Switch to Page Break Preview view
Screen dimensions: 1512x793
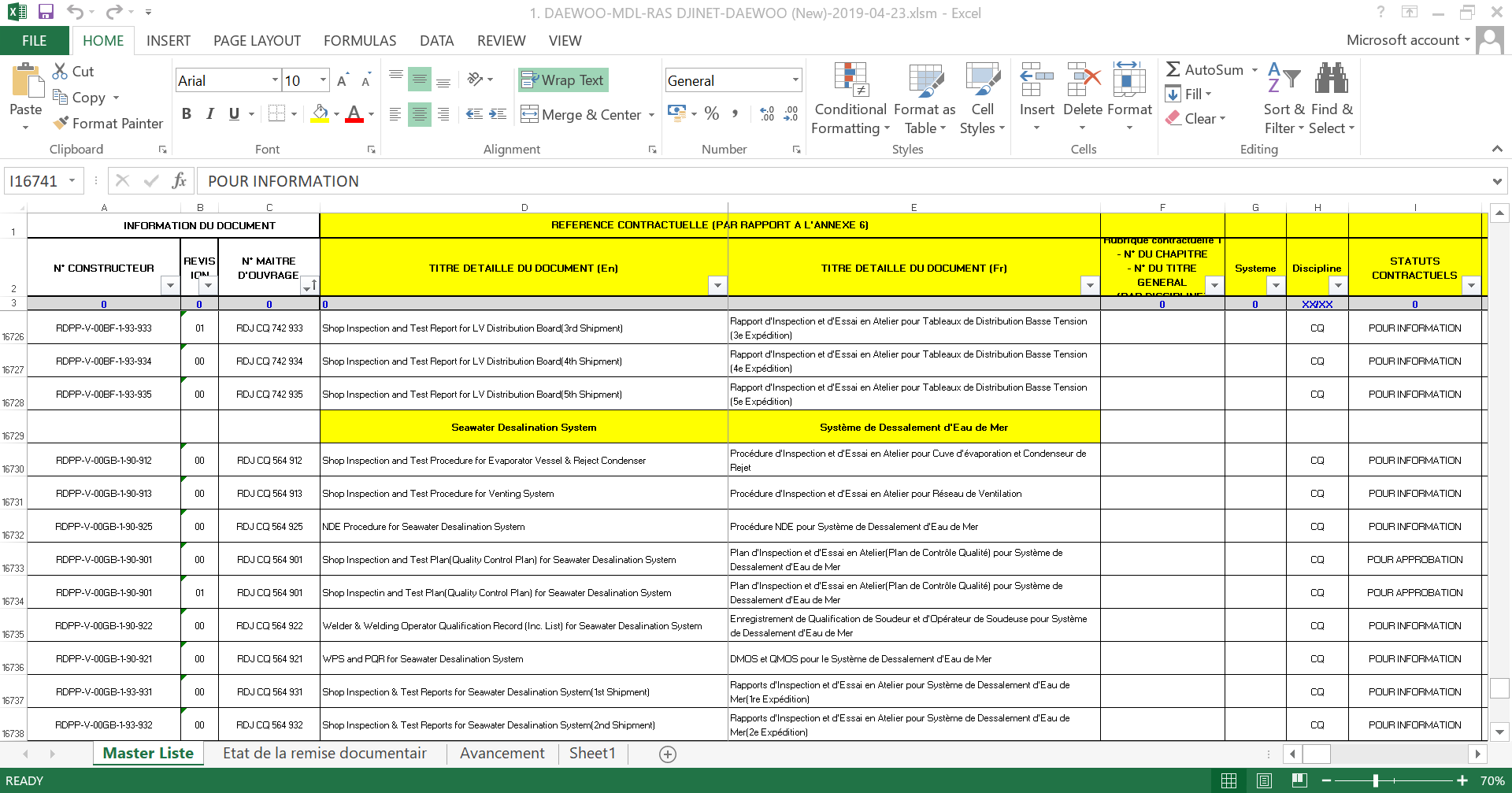point(1299,780)
